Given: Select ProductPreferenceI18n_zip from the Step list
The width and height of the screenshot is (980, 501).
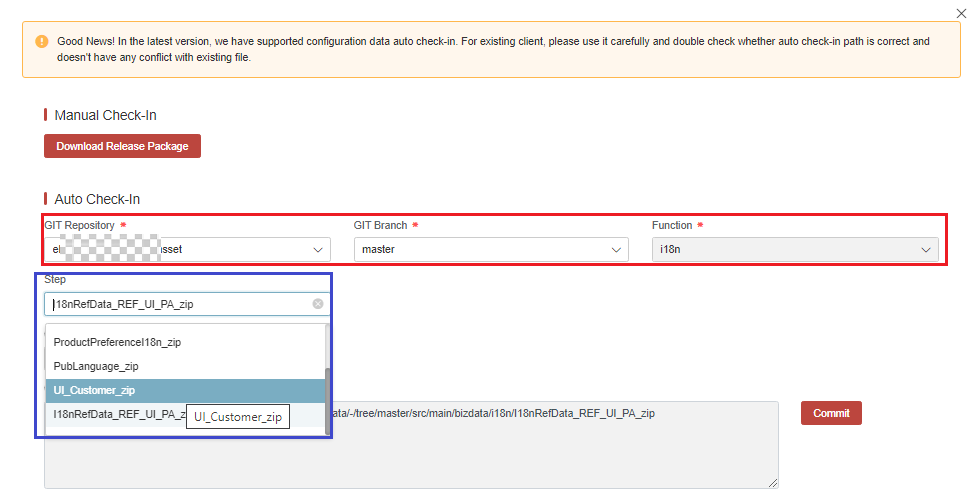Looking at the screenshot, I should (x=116, y=342).
